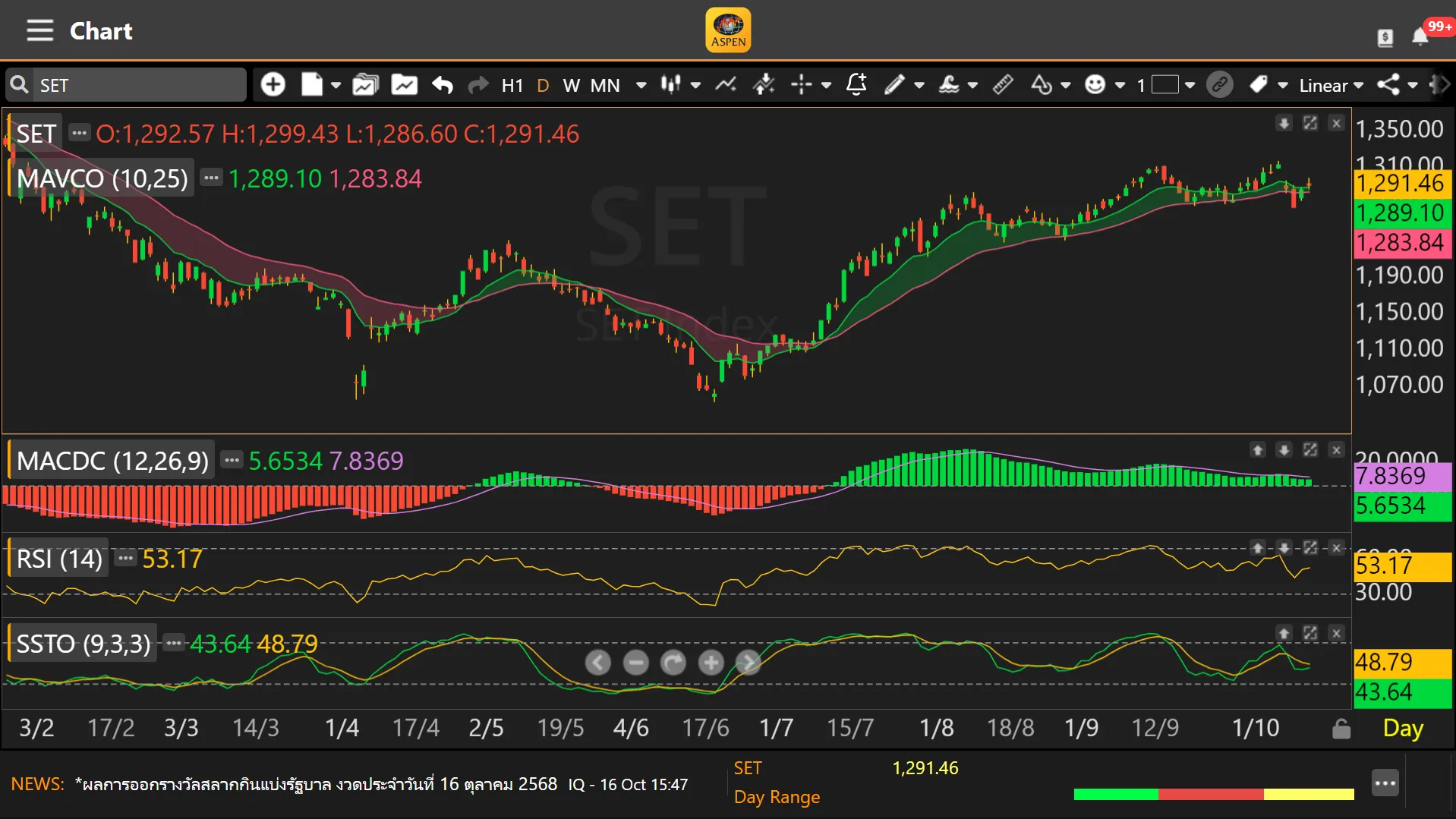Open notifications bell with 99+ badge
Screen dimensions: 1456x819
[1420, 36]
